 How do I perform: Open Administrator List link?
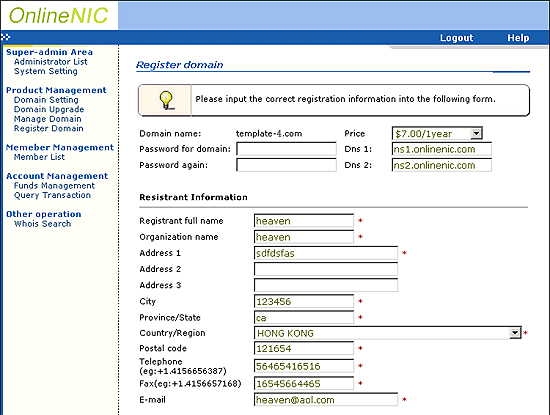[x=51, y=62]
